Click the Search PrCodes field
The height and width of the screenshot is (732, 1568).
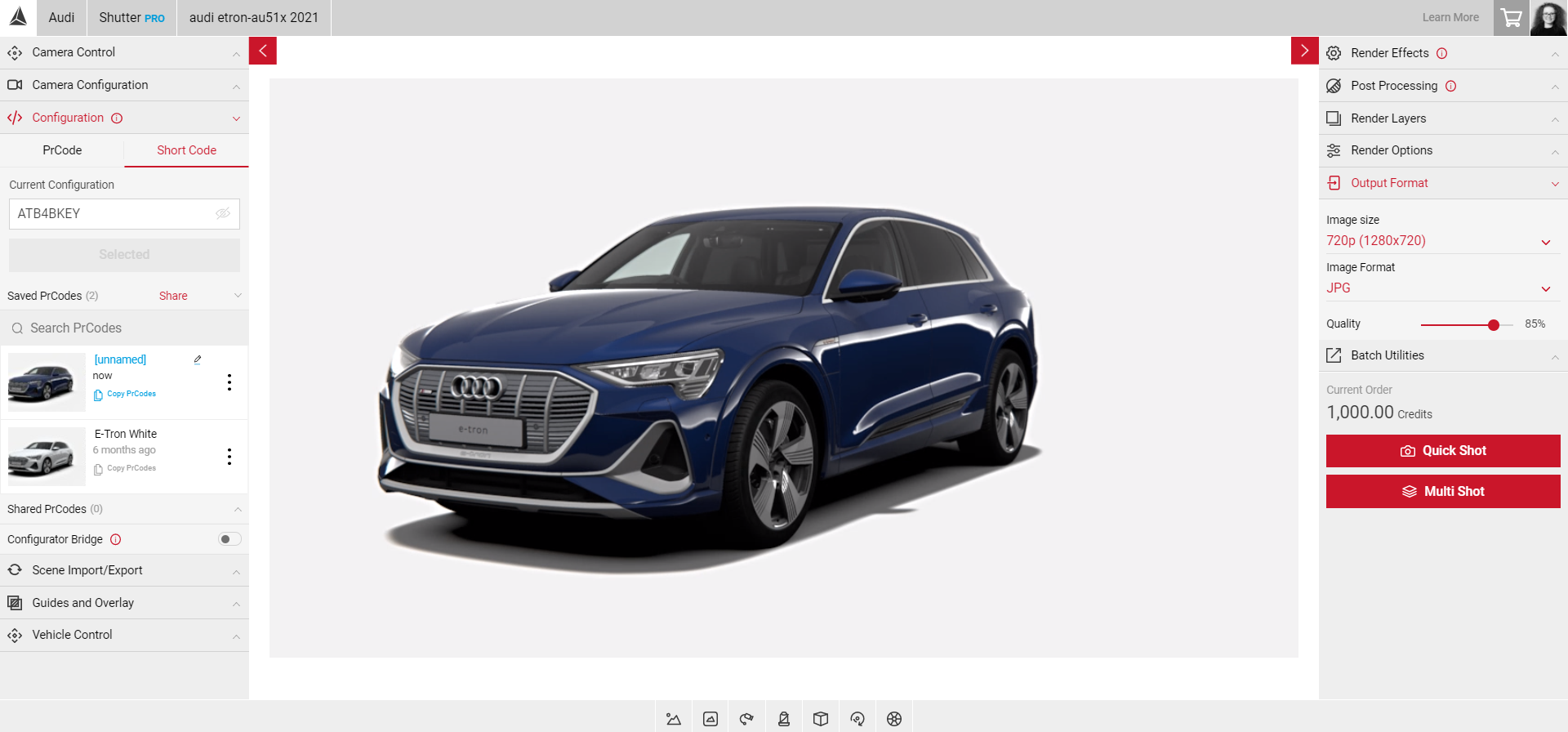124,328
